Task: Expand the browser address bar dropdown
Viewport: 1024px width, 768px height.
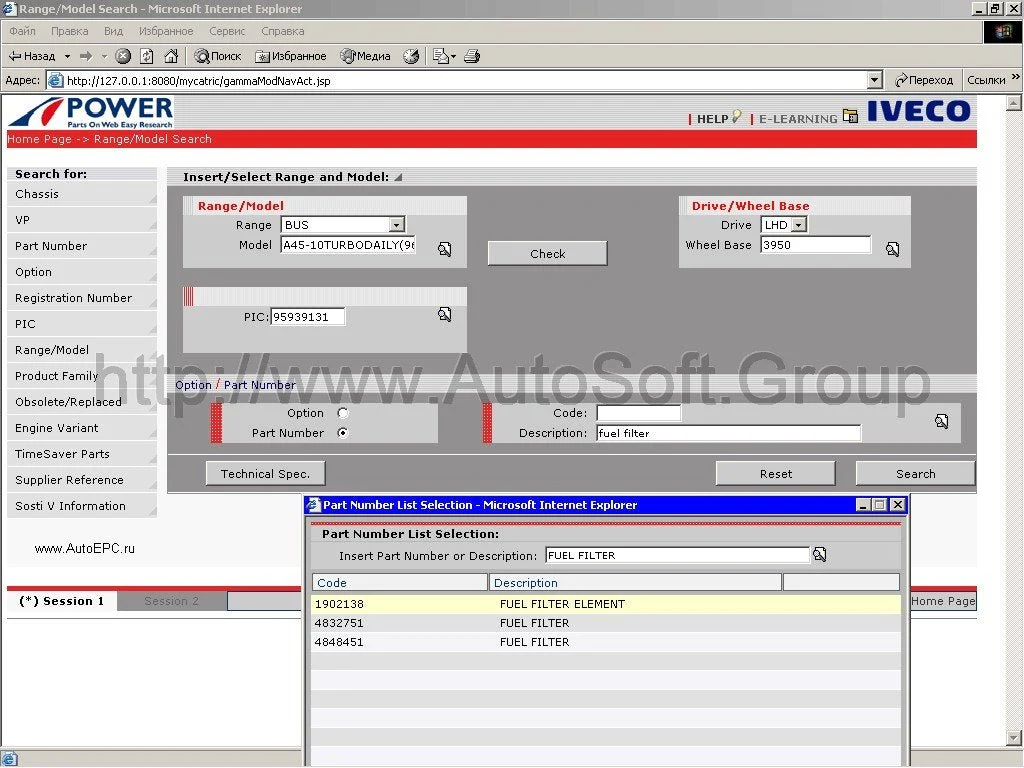Action: [x=874, y=80]
